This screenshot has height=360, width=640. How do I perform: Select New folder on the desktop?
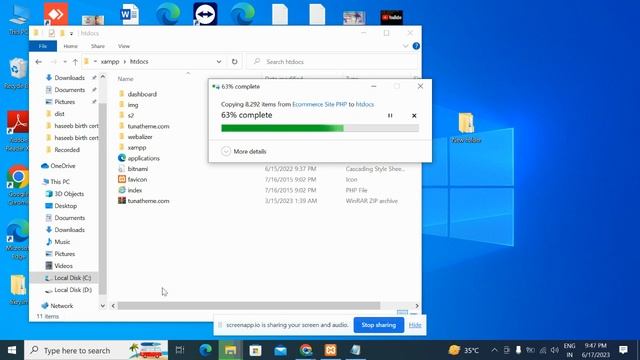point(467,128)
